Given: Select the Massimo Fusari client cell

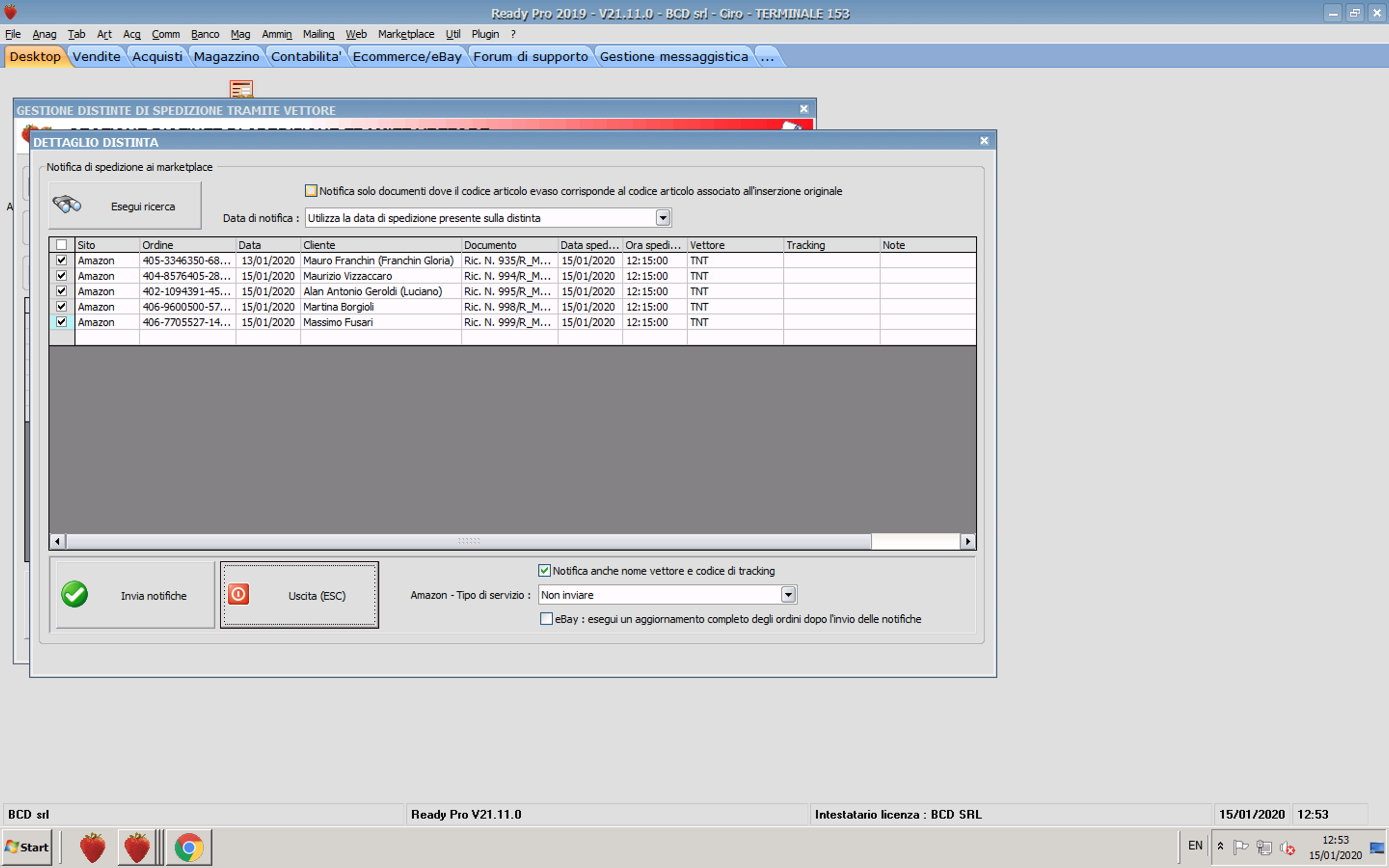Looking at the screenshot, I should pyautogui.click(x=381, y=323).
